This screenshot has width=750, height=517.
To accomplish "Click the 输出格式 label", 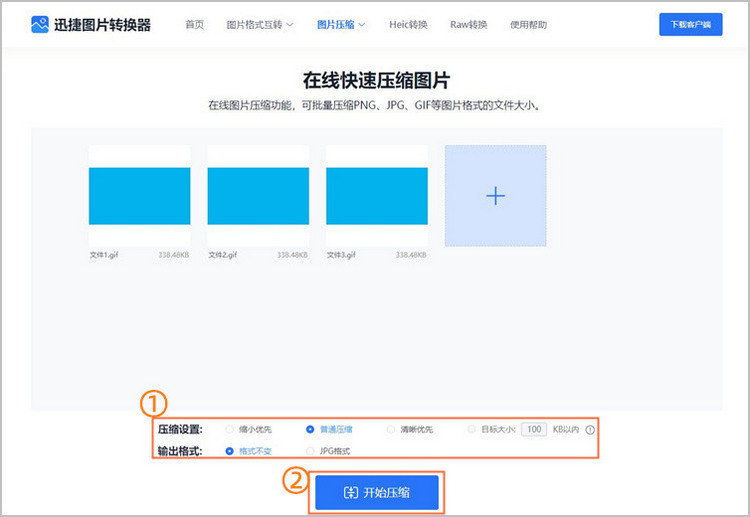I will [180, 451].
